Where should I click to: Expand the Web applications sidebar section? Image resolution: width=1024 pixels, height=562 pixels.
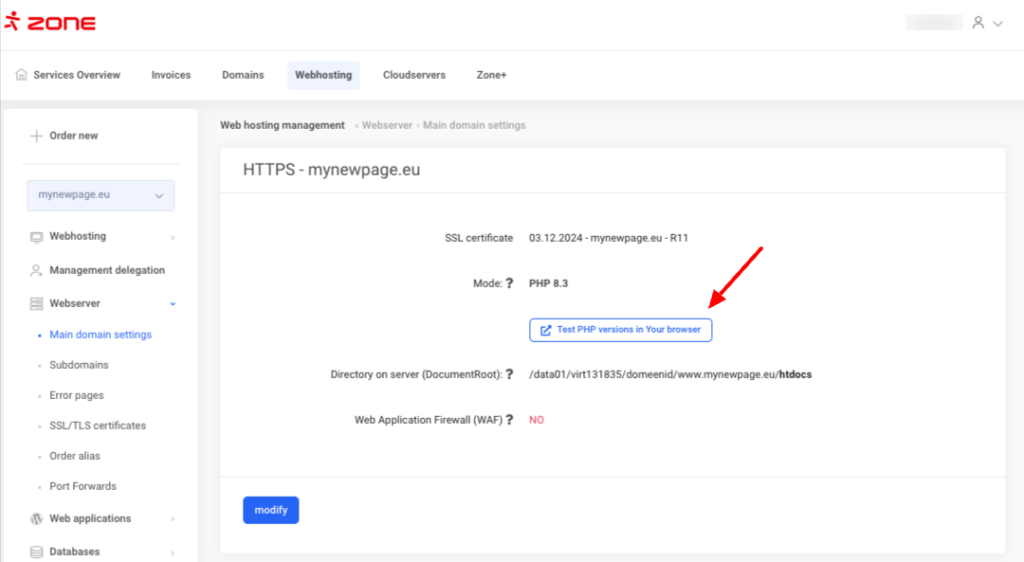point(173,519)
